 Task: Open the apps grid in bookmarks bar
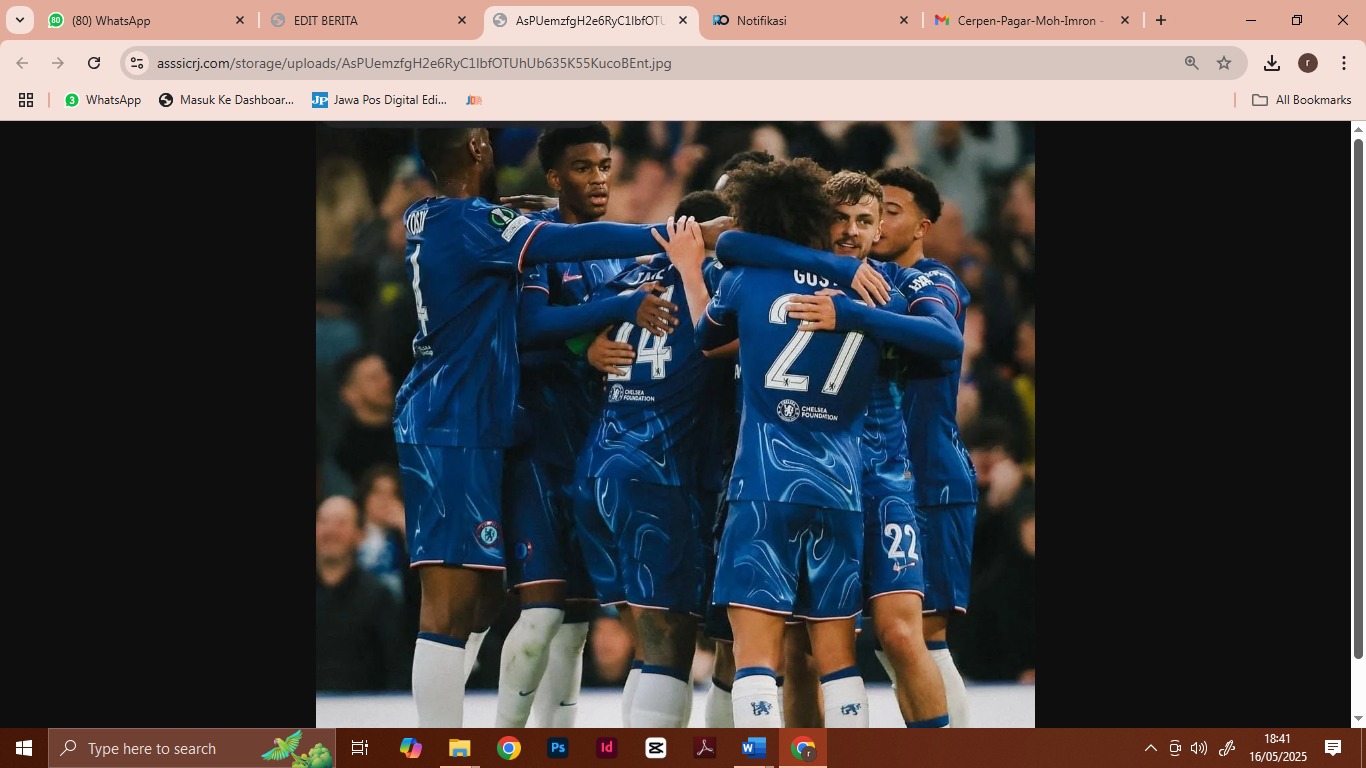[26, 100]
